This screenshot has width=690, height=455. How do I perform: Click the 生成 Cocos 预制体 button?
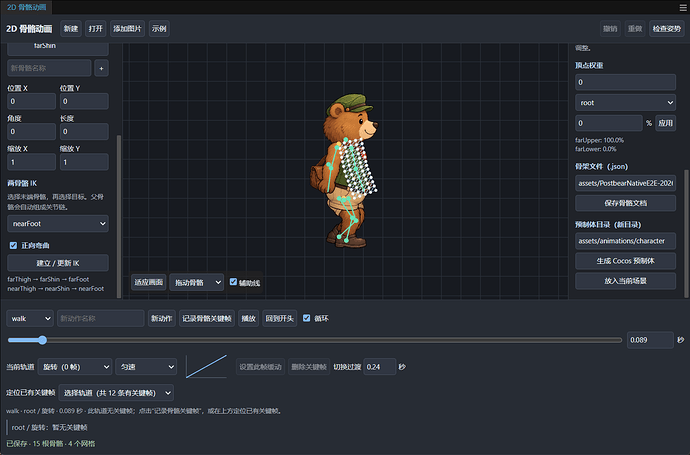pos(625,261)
